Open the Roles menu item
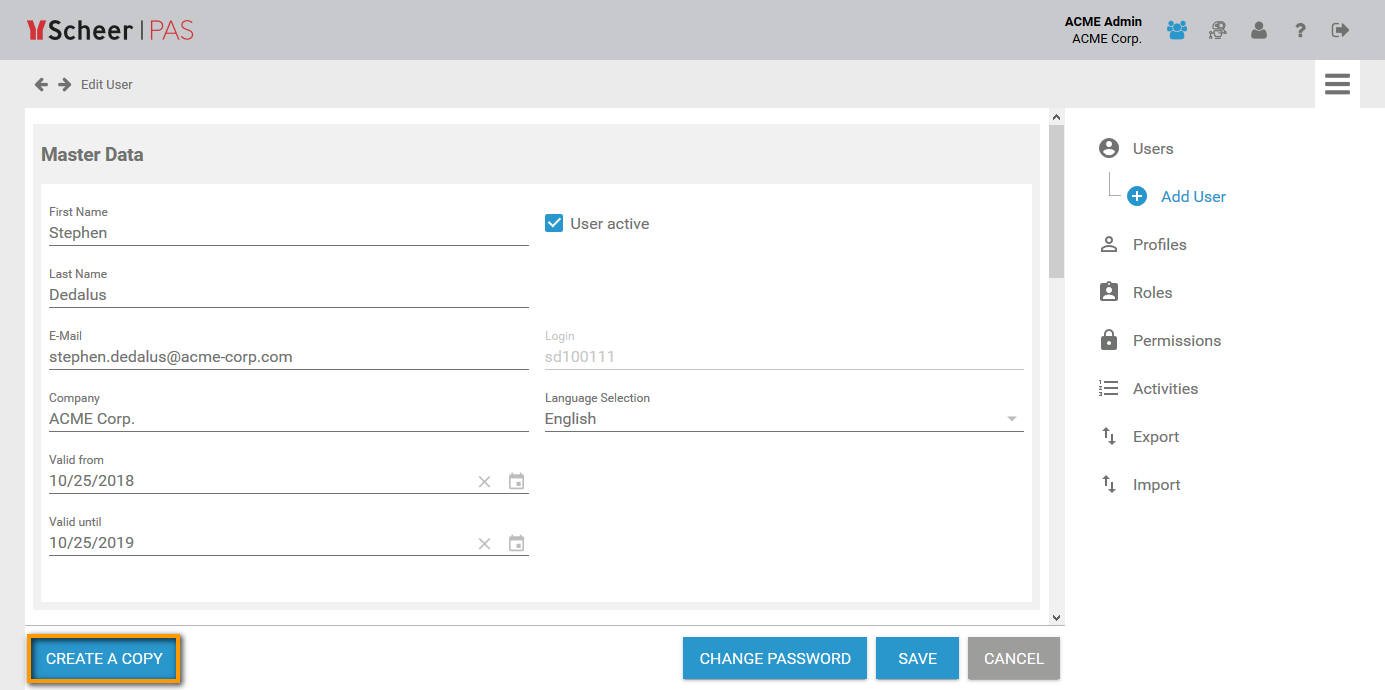Viewport: 1385px width, 690px height. (x=1152, y=293)
